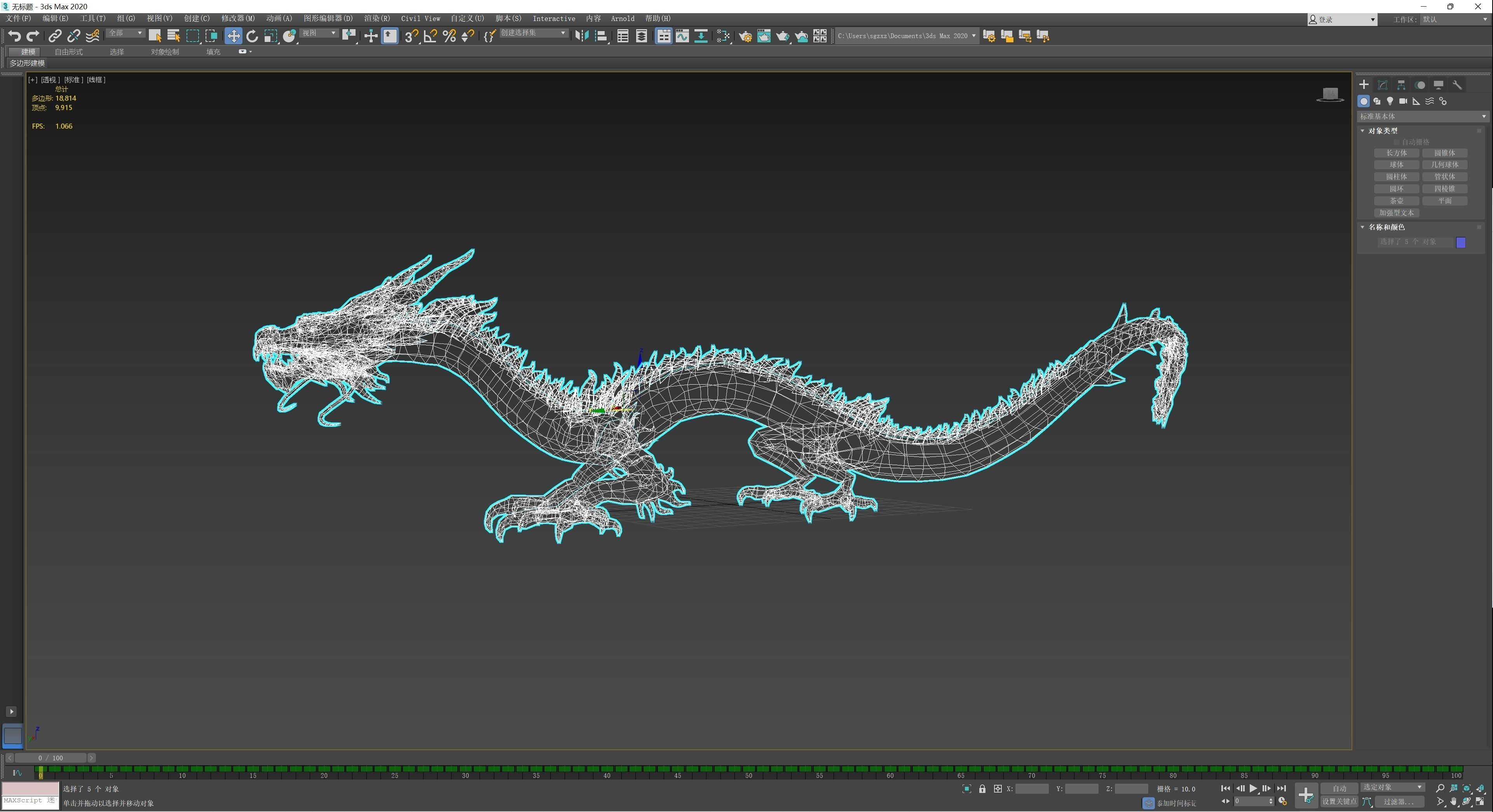Screen dimensions: 1493x812
Task: Toggle the 3D Snaps button
Action: [412, 36]
